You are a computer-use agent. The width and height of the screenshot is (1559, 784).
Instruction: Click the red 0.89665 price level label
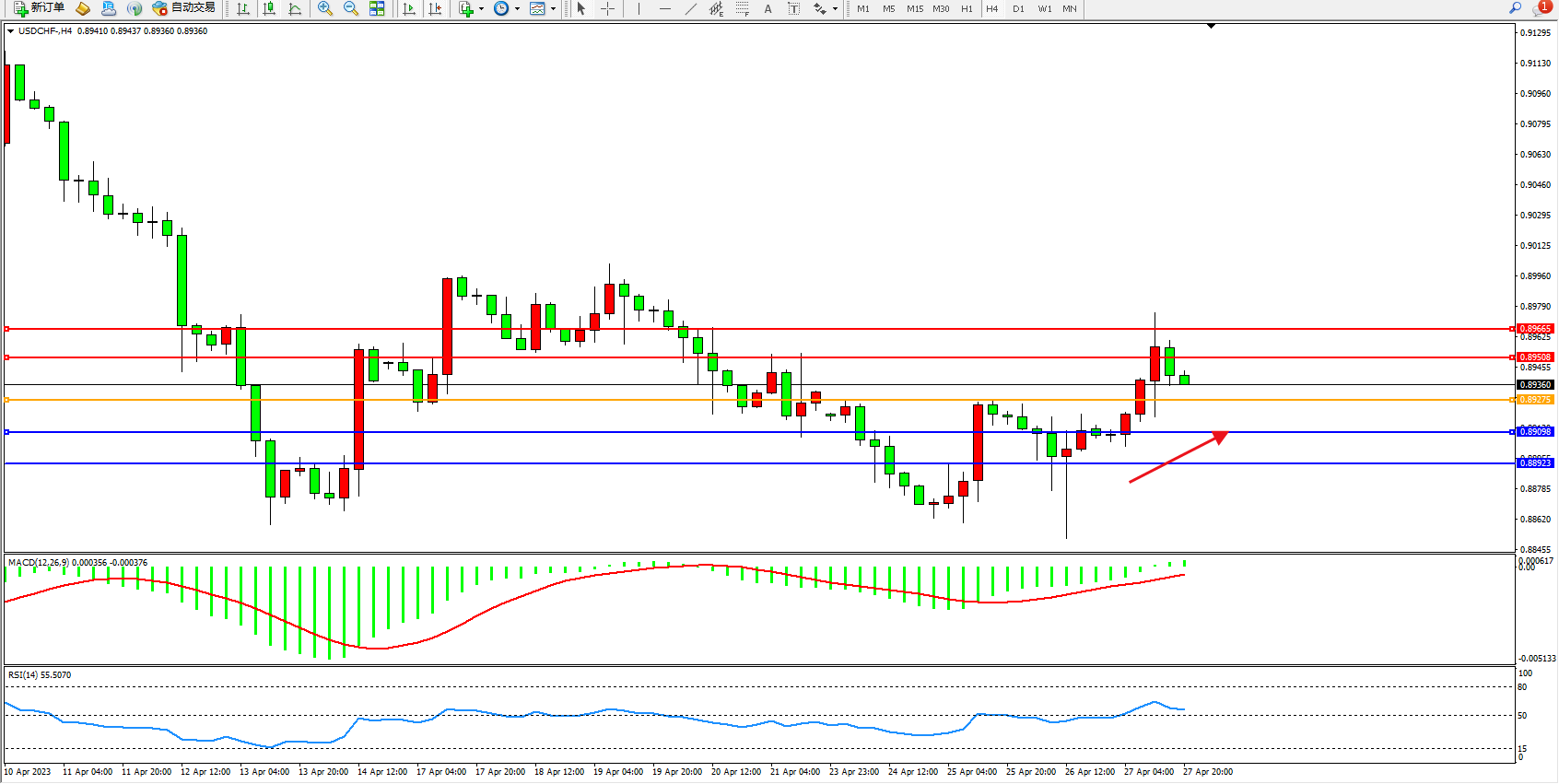(1535, 329)
